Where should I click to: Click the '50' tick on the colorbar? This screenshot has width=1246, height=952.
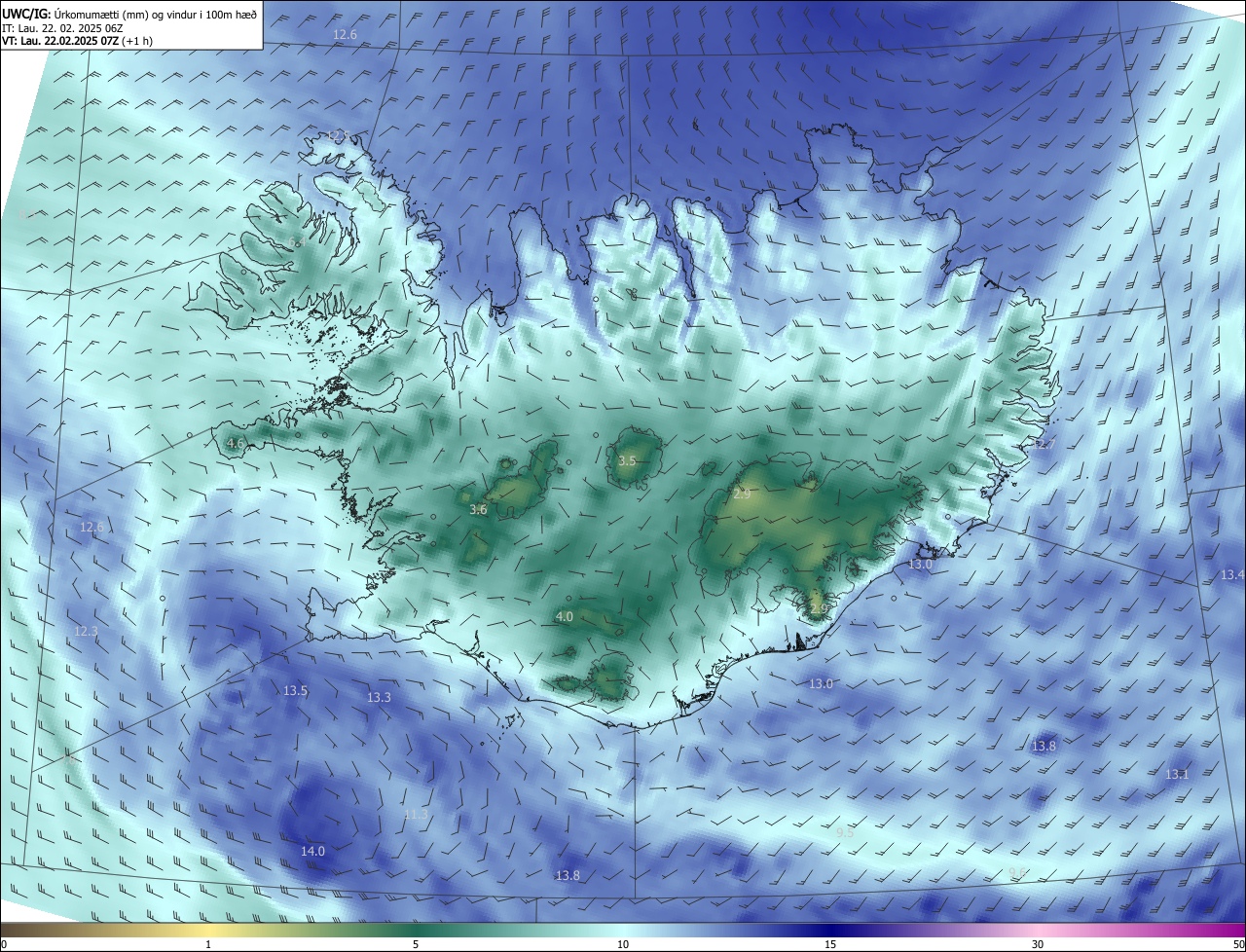(x=1238, y=944)
